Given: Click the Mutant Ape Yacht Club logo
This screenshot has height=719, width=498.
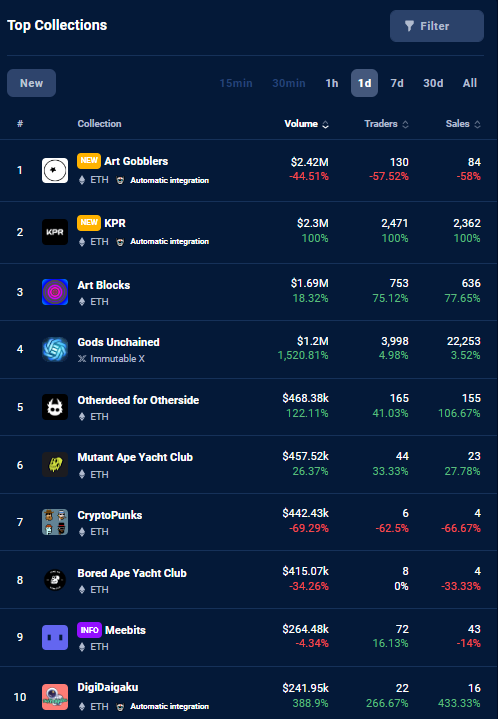Looking at the screenshot, I should (55, 465).
